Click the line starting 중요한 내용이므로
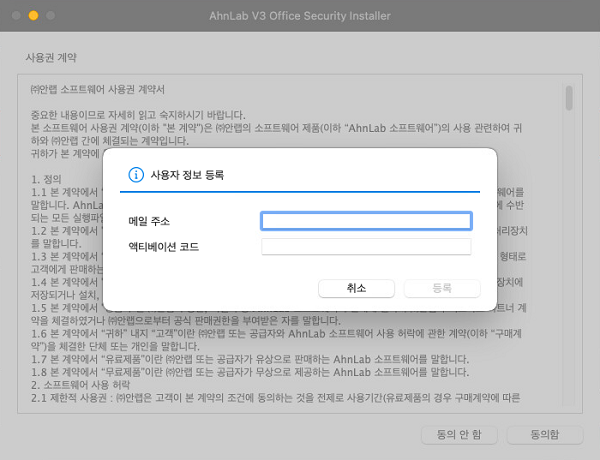The width and height of the screenshot is (600, 460). (138, 115)
